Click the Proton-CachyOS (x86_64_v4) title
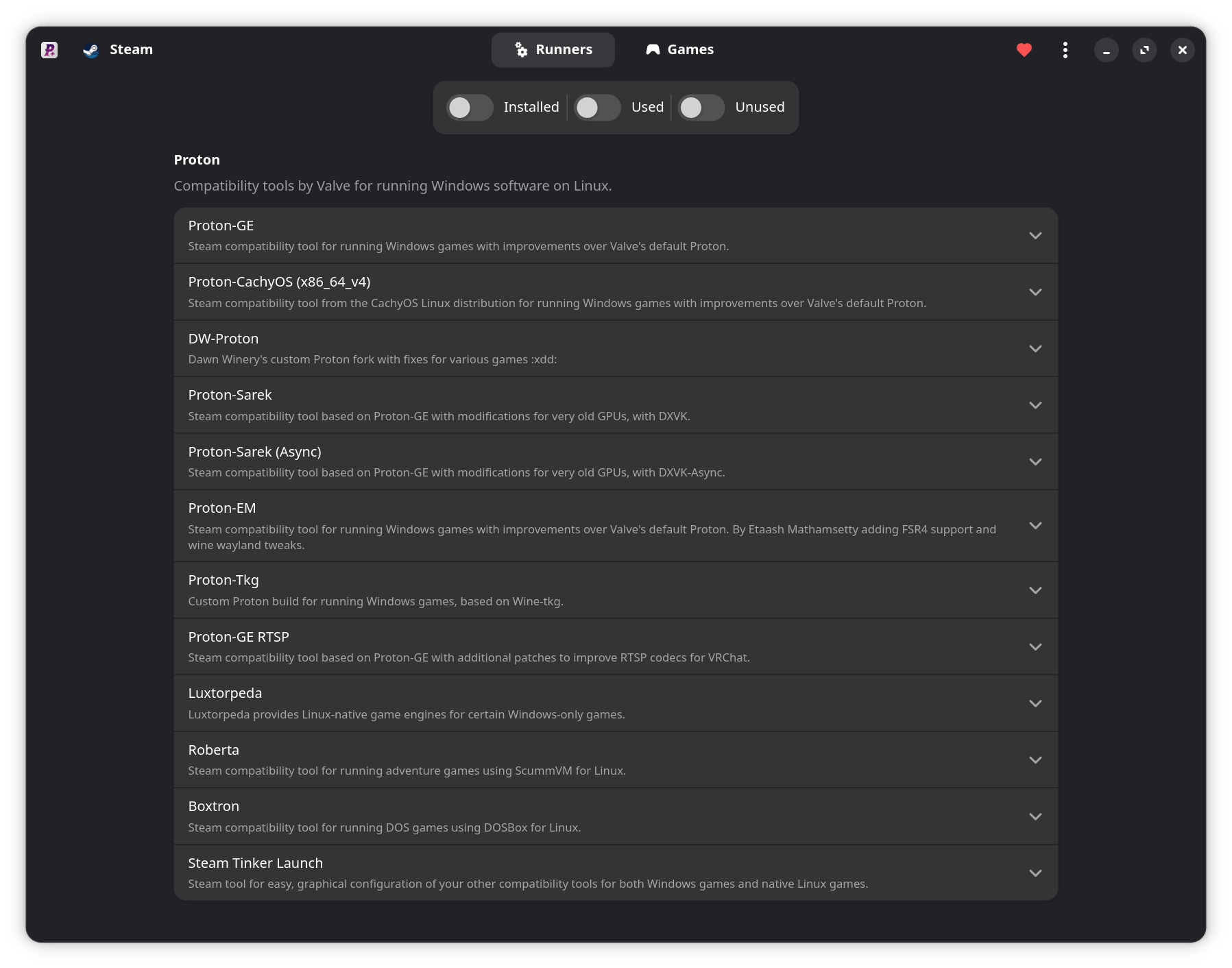Screen dimensions: 1232x968 (279, 282)
